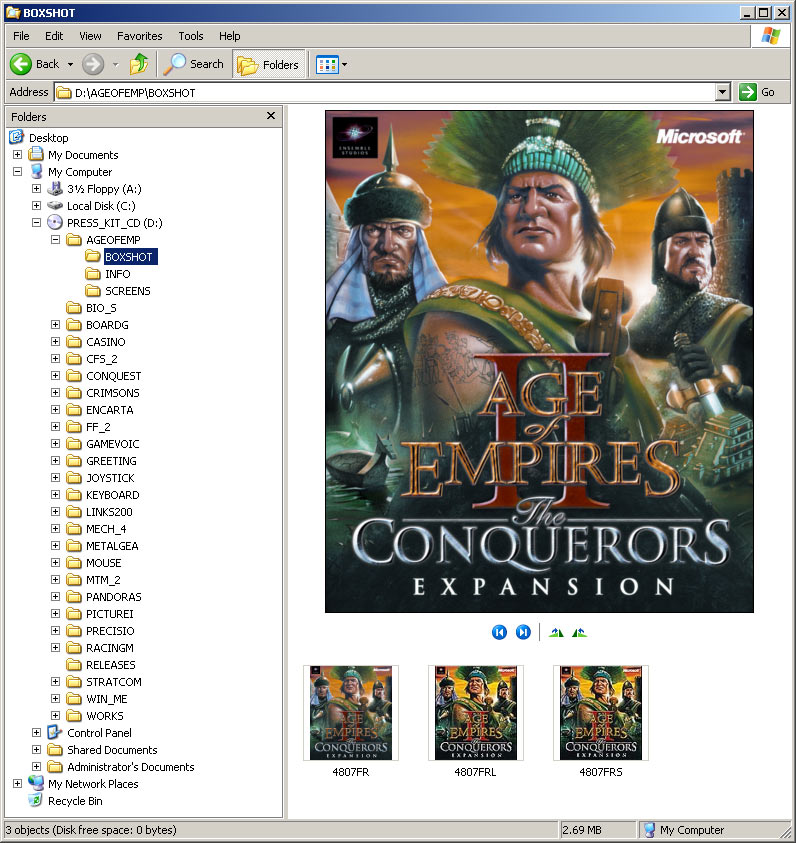Click the address bar path field

tap(390, 92)
